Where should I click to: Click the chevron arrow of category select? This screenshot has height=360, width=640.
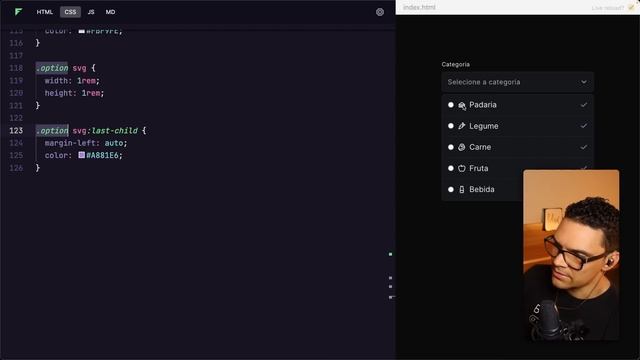coord(584,82)
